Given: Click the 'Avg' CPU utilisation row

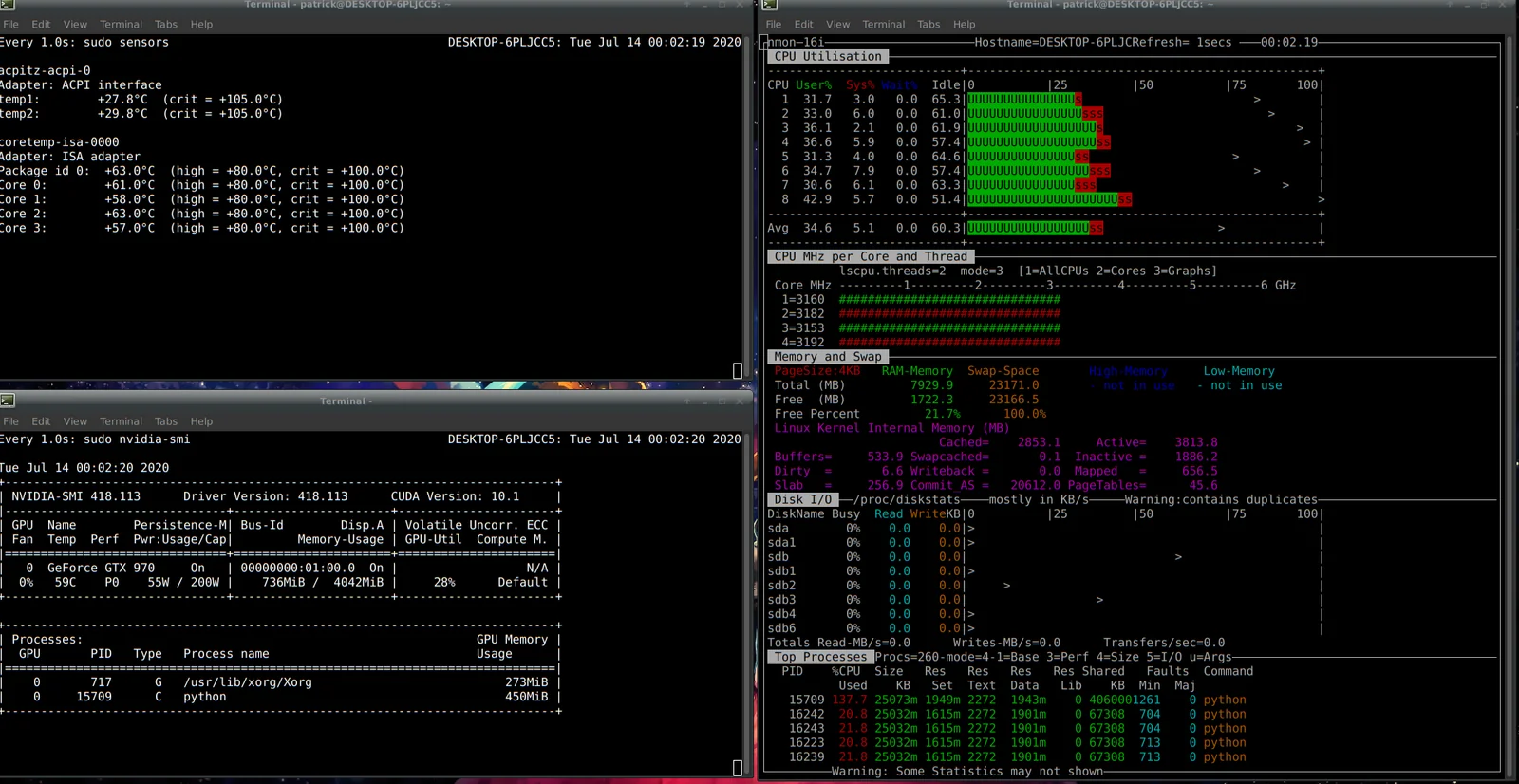Looking at the screenshot, I should click(1044, 228).
